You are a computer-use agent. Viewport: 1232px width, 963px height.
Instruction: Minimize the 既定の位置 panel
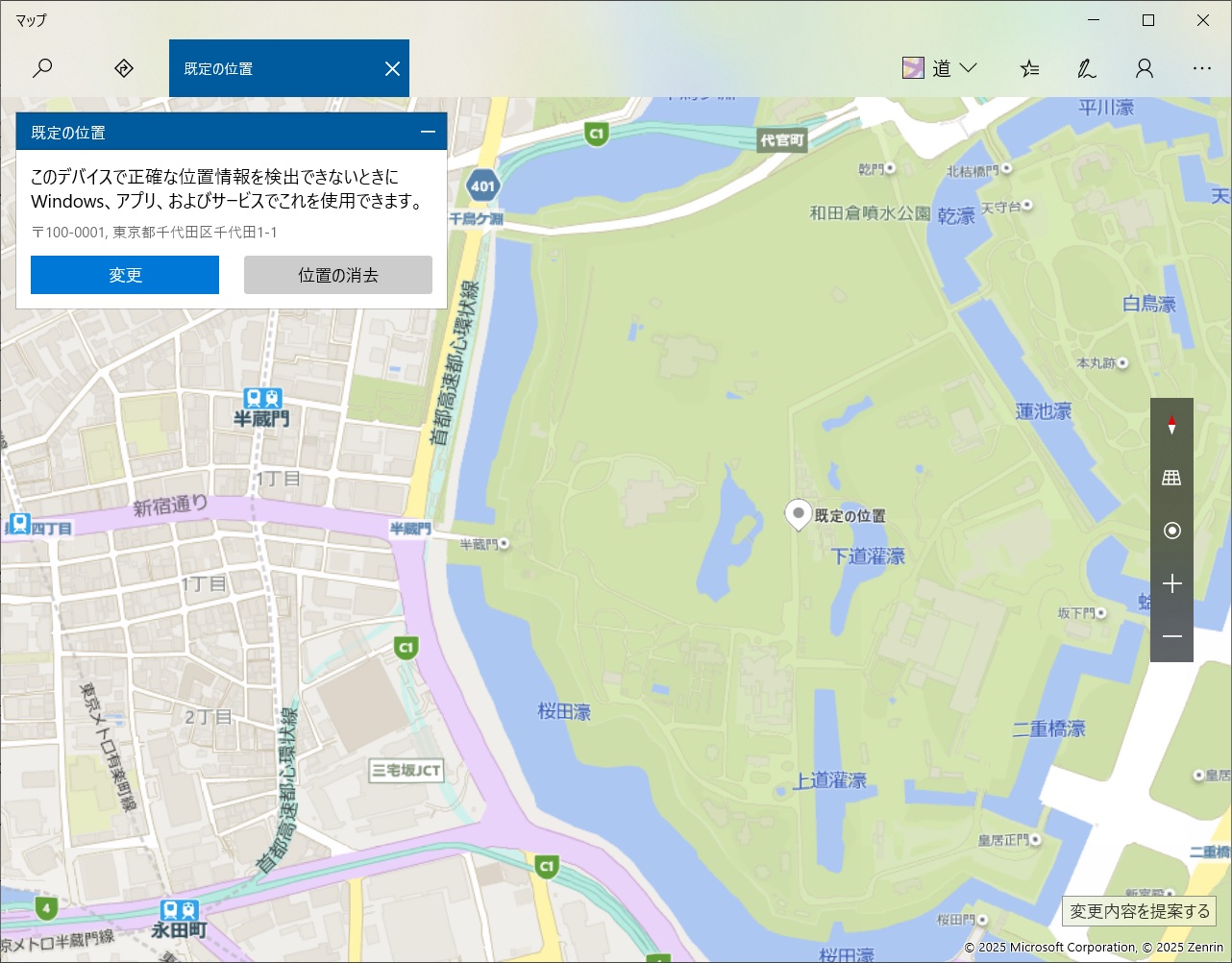428,132
